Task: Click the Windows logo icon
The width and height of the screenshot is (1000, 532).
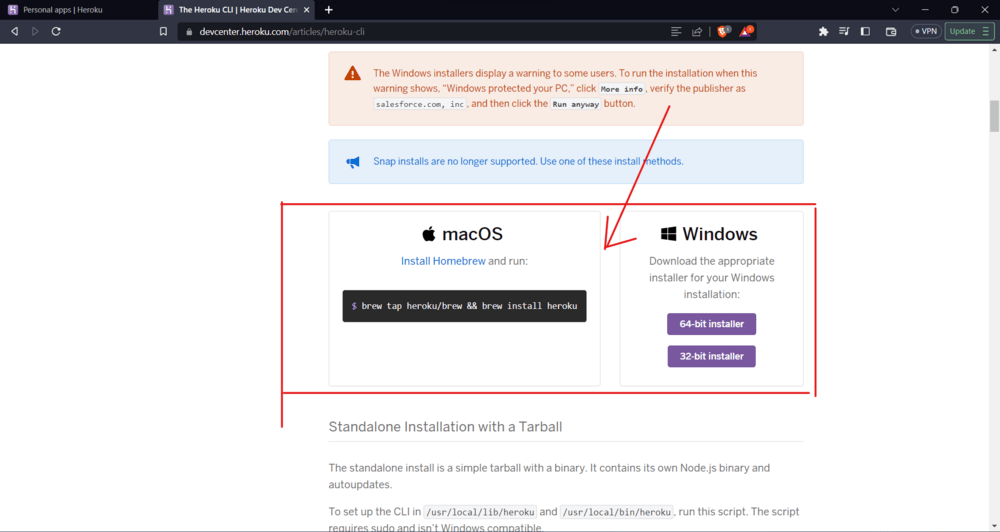Action: click(668, 233)
